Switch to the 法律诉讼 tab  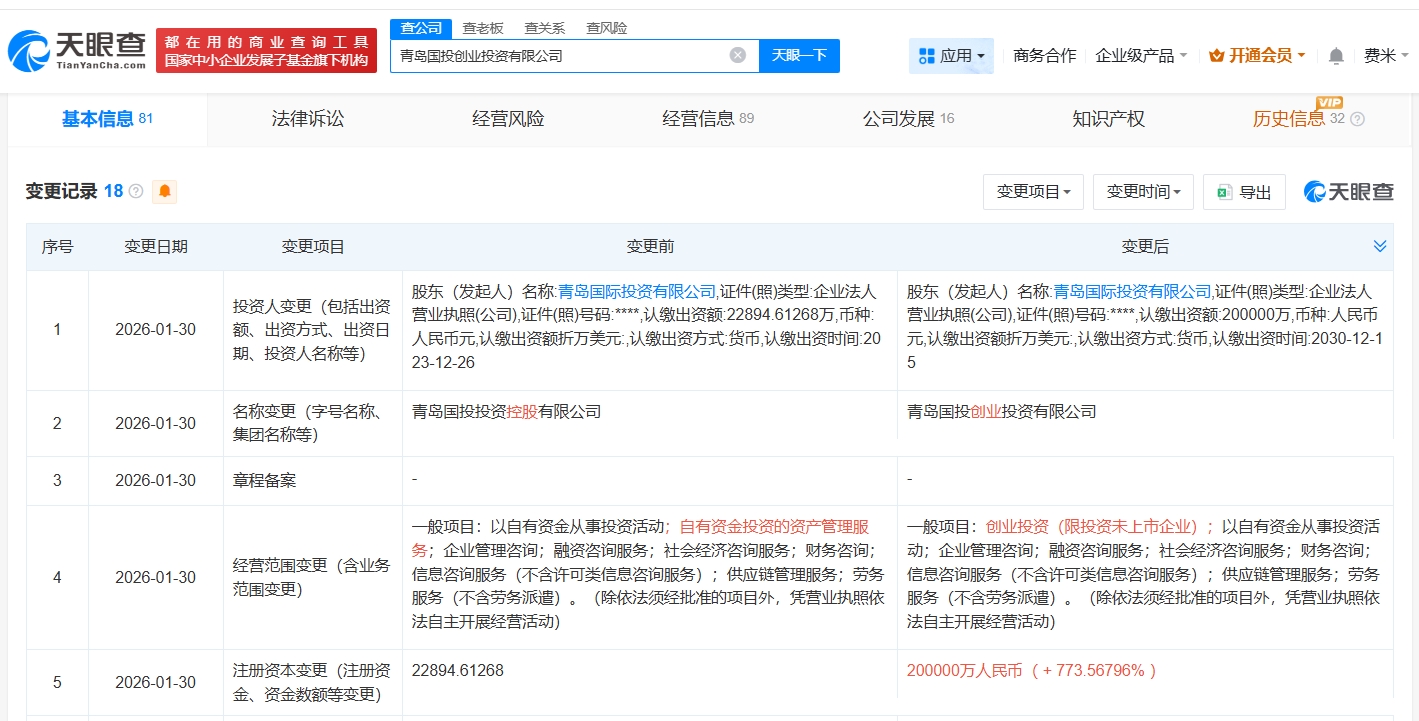point(308,119)
